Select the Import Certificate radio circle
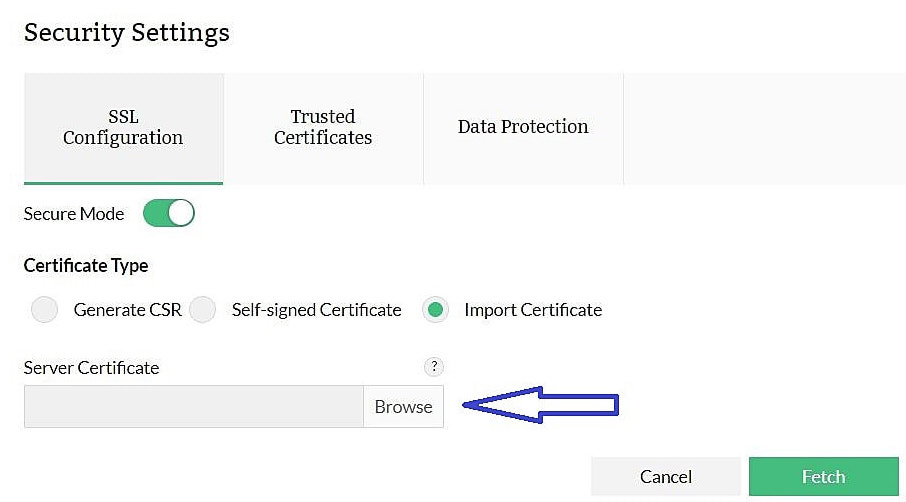Image resolution: width=906 pixels, height=502 pixels. 435,310
